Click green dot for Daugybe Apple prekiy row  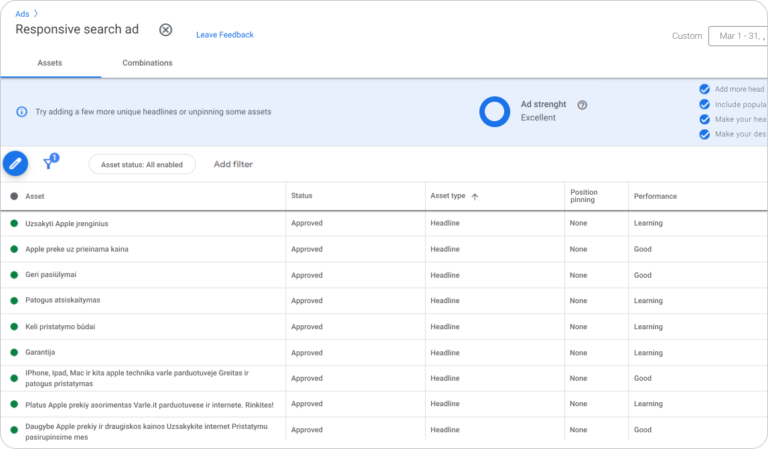14,430
